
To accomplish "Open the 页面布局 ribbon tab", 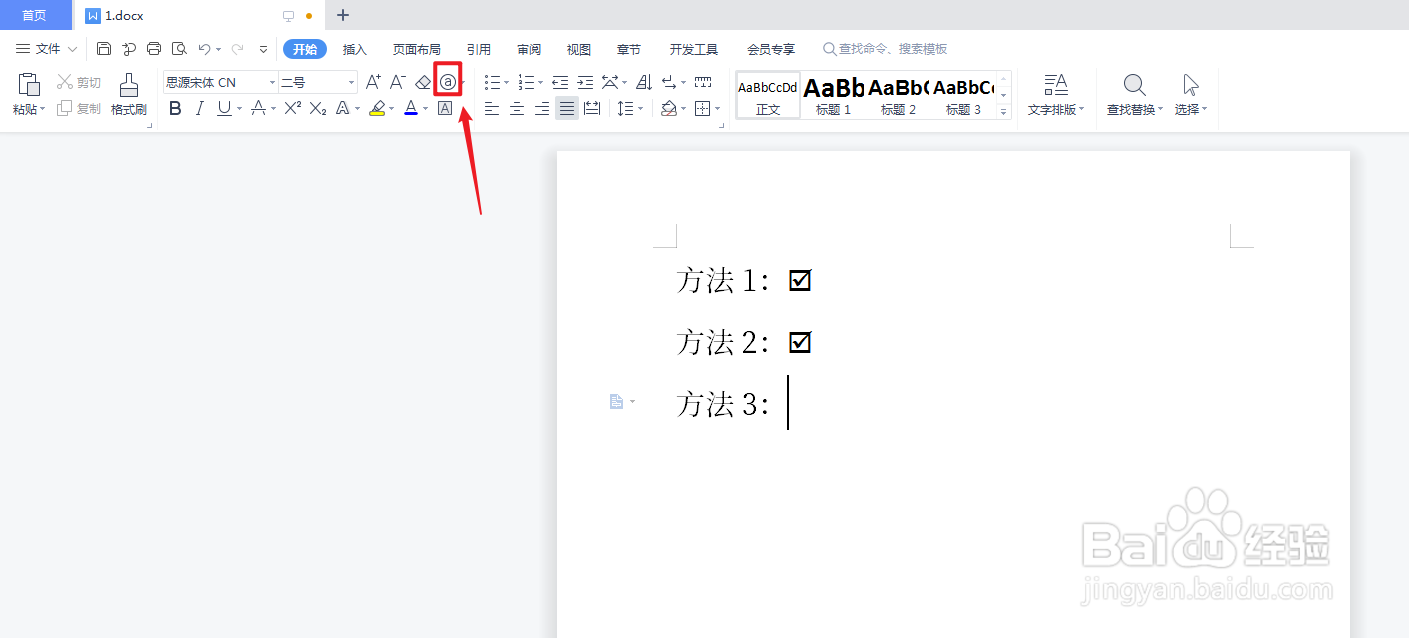I will coord(417,48).
